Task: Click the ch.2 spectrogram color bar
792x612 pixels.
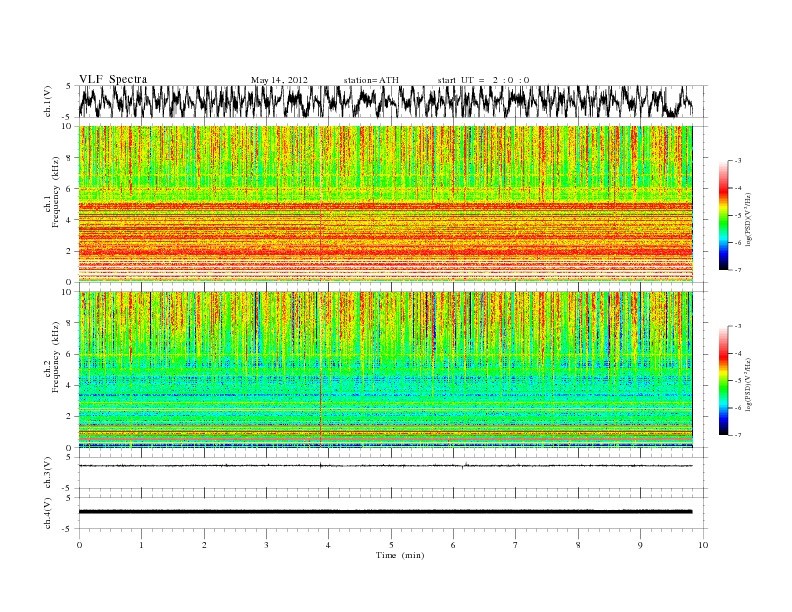Action: 724,380
